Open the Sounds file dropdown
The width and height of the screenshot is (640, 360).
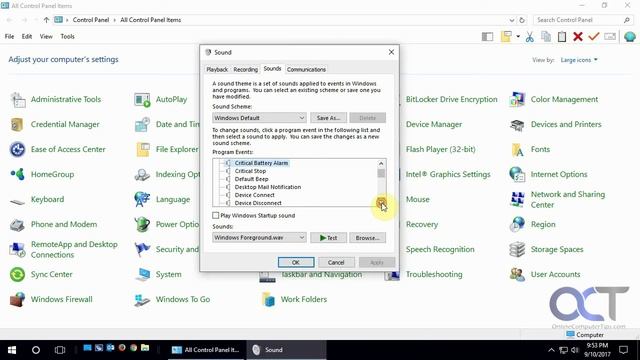point(259,238)
